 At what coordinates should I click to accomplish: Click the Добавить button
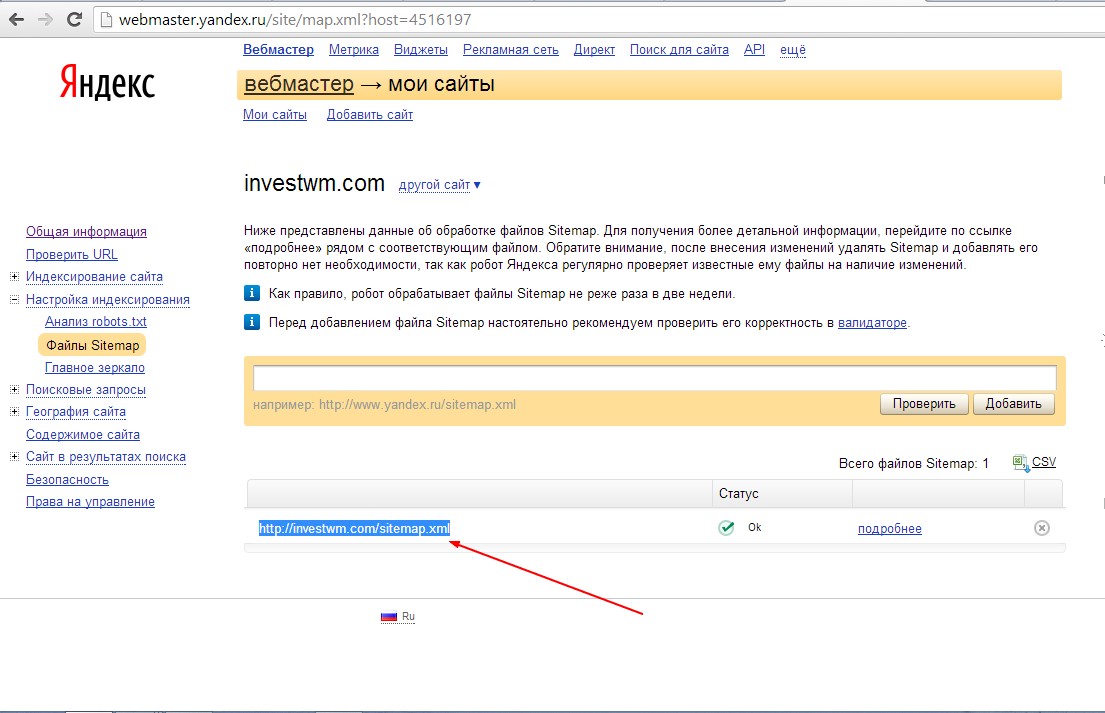[1013, 404]
